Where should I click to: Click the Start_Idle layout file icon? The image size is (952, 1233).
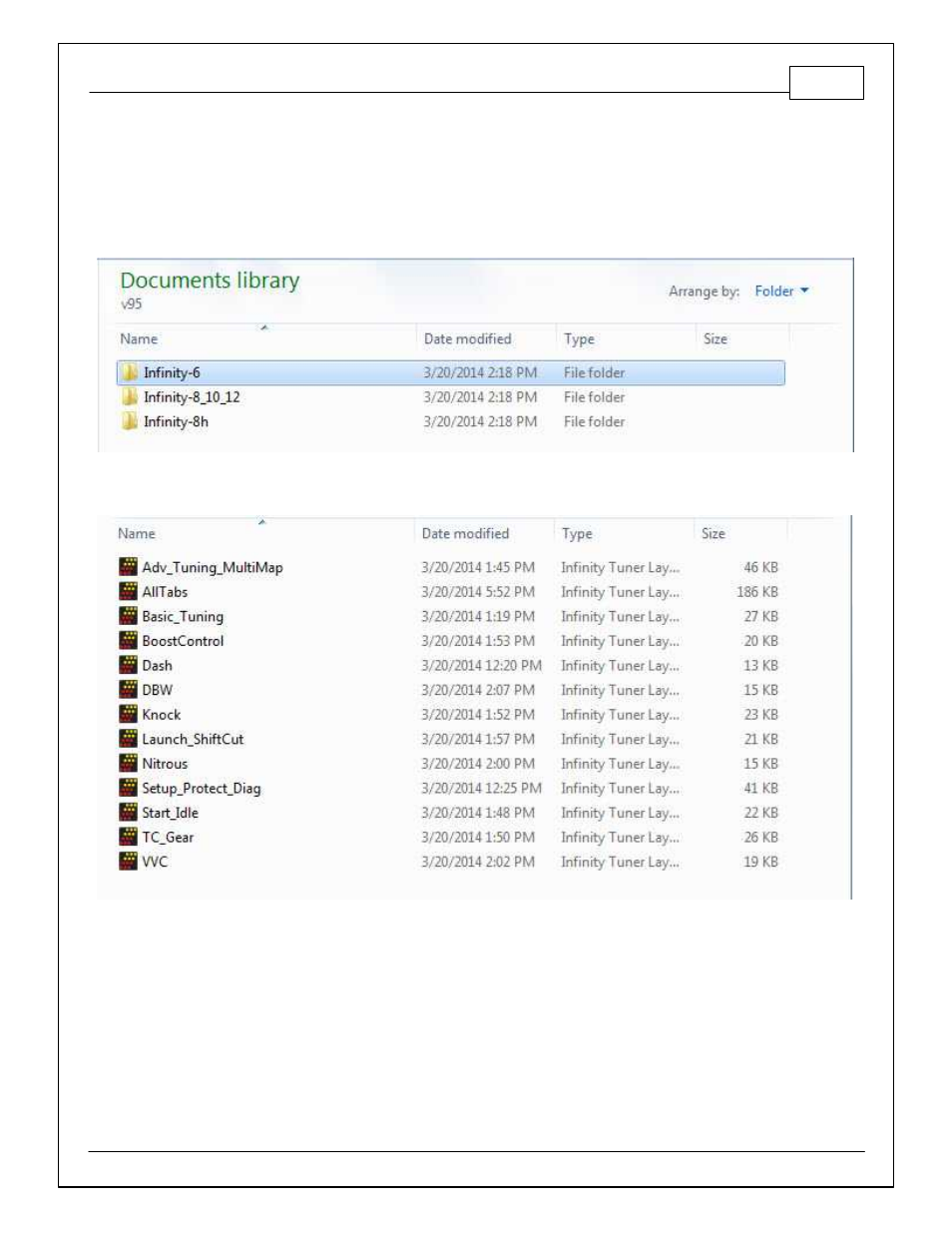tap(128, 813)
